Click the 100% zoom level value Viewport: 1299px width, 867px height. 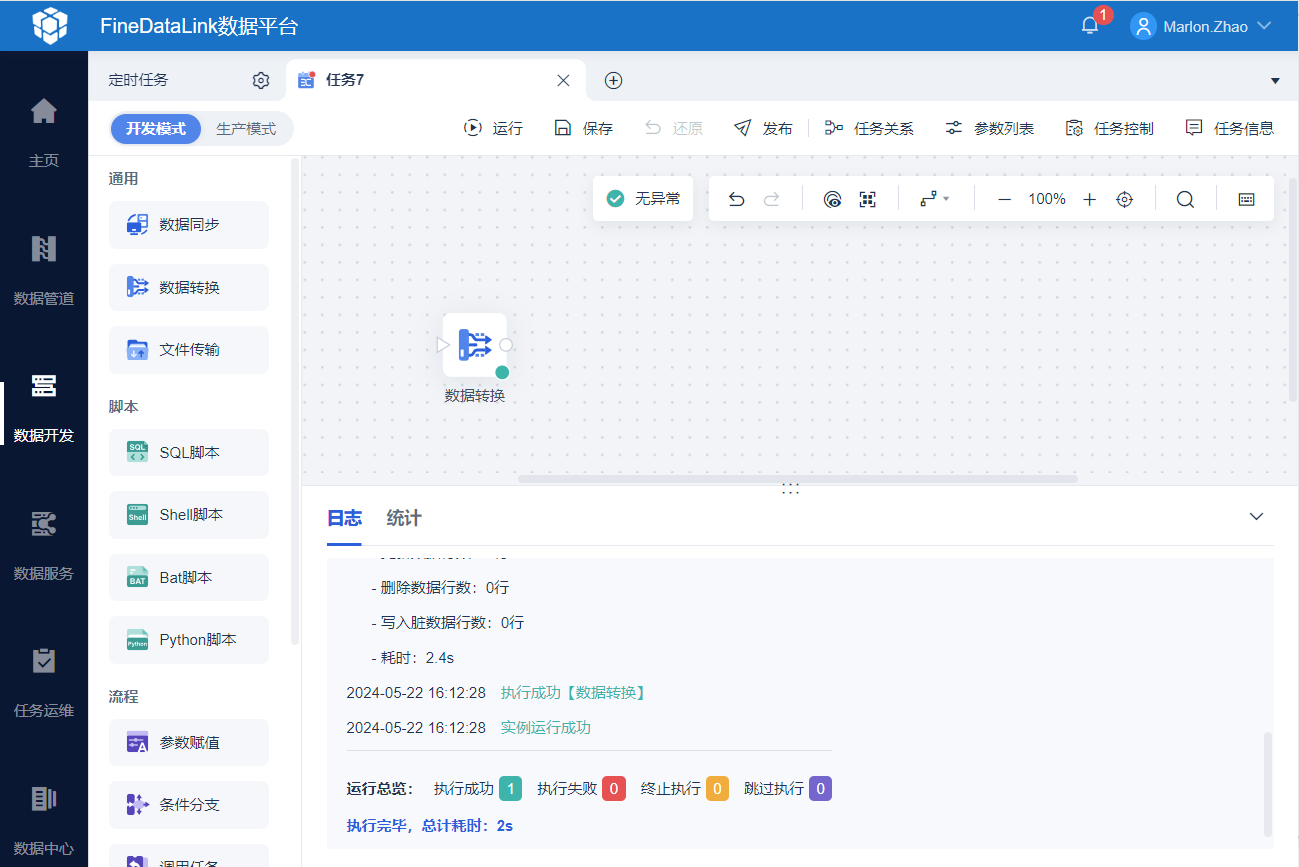(x=1047, y=199)
